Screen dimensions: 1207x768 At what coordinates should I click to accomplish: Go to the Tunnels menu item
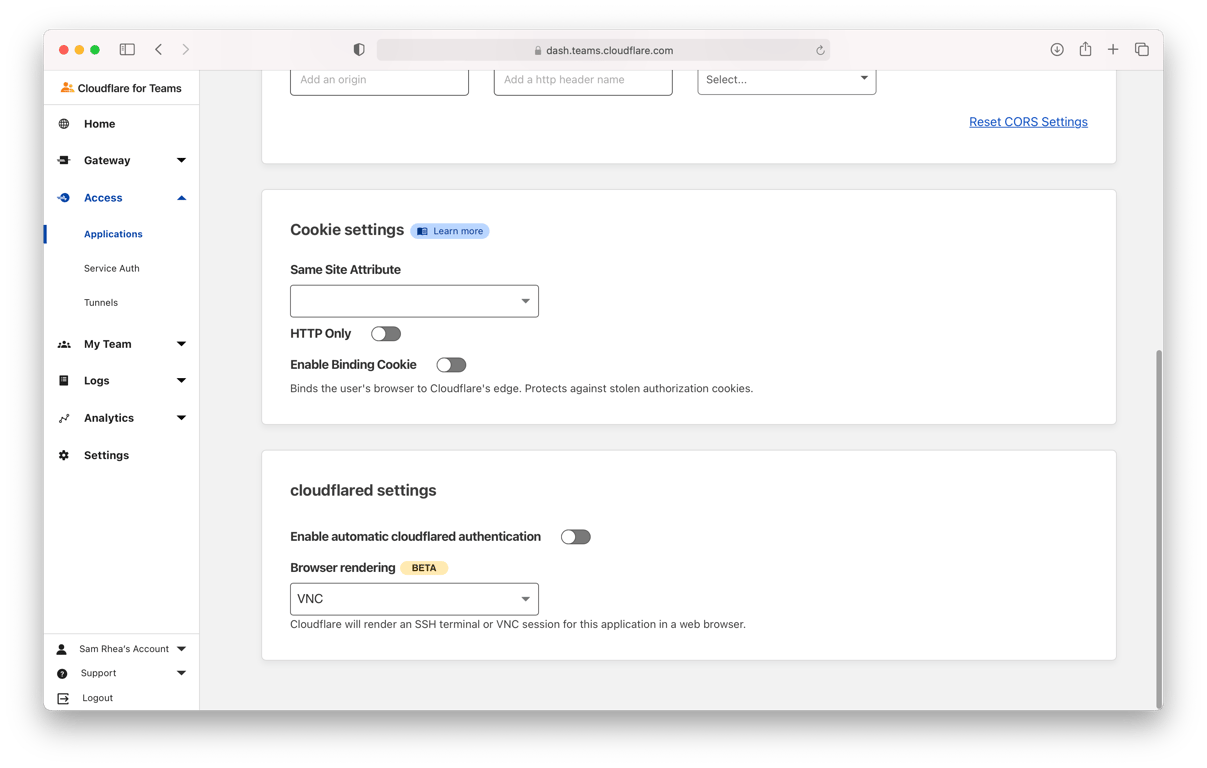(x=101, y=302)
